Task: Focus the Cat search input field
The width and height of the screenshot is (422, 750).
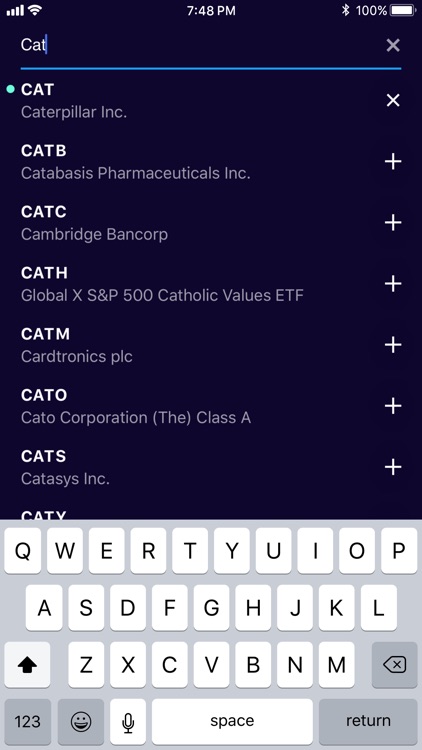Action: pyautogui.click(x=199, y=45)
